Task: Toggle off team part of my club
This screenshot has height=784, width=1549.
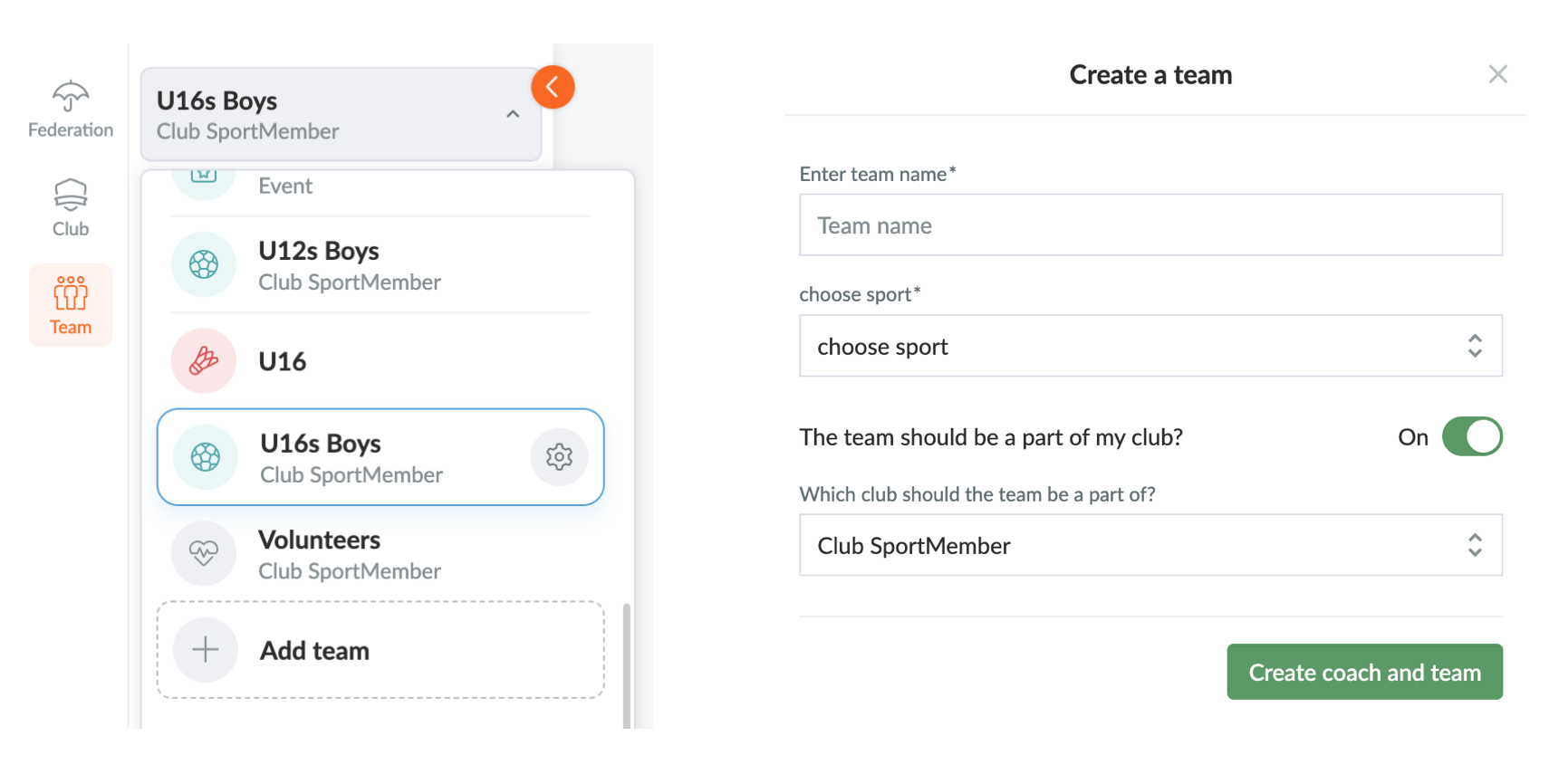Action: [1472, 436]
